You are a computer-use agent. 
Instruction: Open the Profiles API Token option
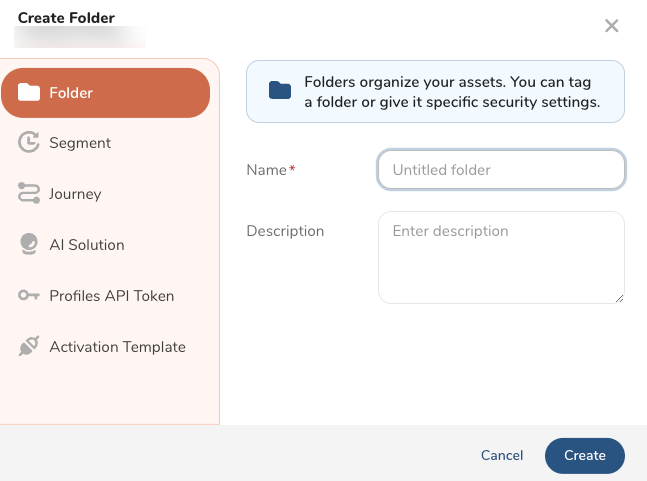pyautogui.click(x=112, y=296)
